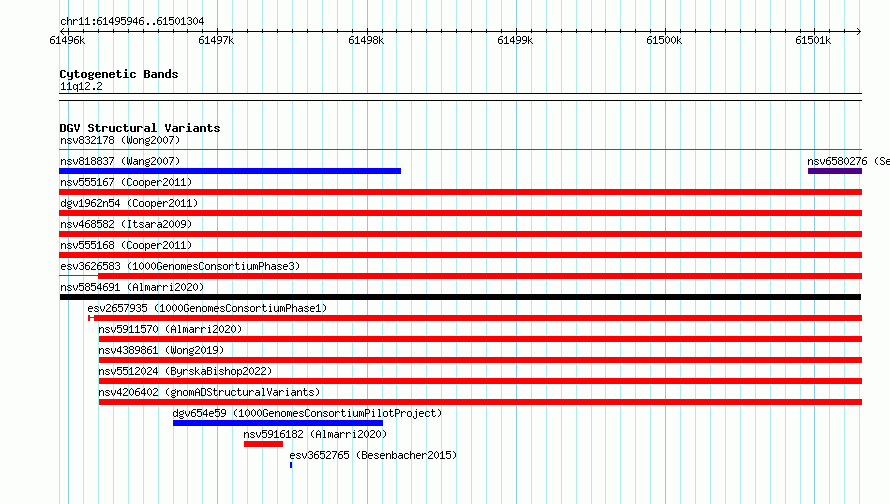Image resolution: width=890 pixels, height=504 pixels.
Task: Select the purple nsv6580276 variant bar
Action: (835, 171)
